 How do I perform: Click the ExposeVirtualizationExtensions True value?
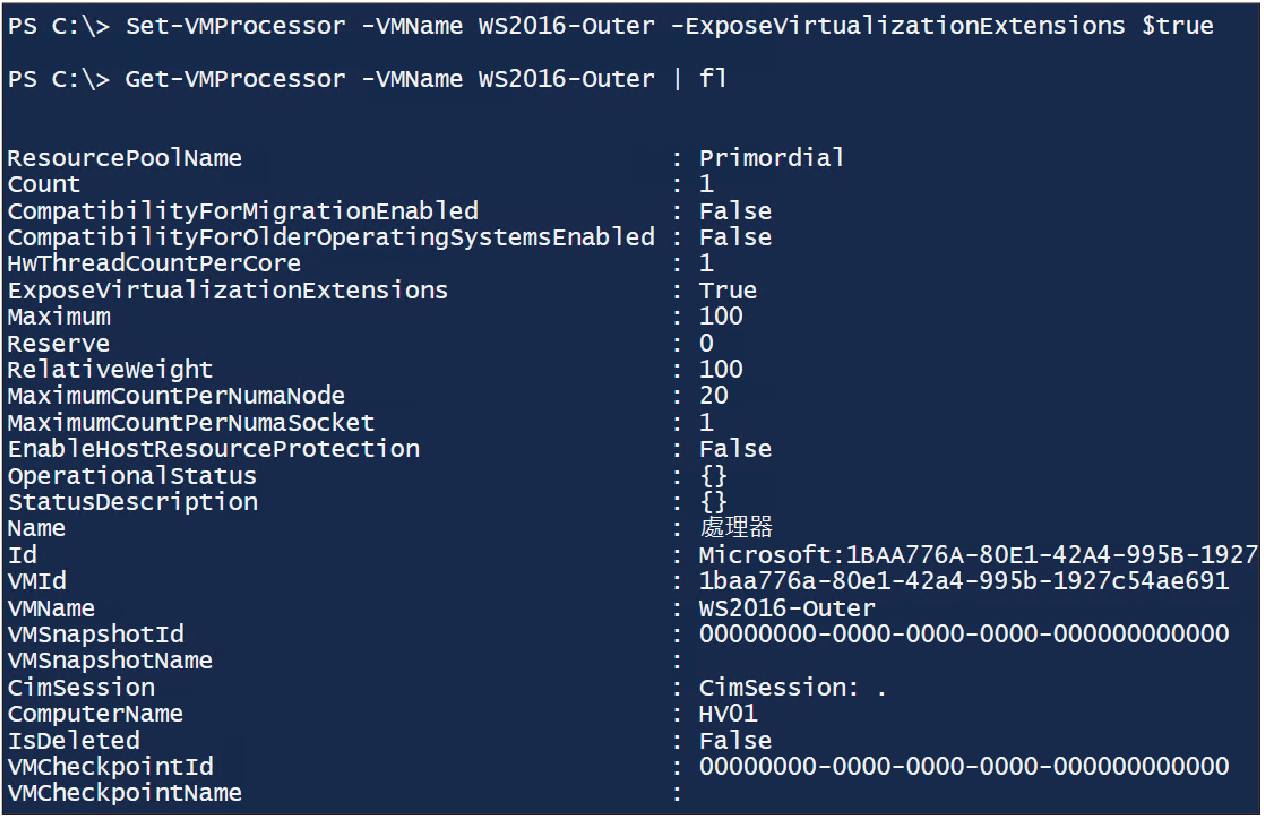(728, 290)
